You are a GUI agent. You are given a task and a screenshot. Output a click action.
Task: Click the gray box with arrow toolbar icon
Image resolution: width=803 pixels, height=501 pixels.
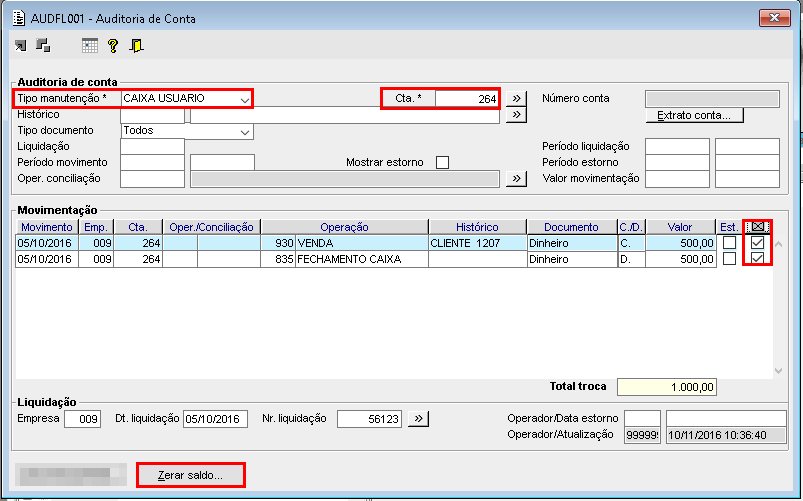point(20,46)
